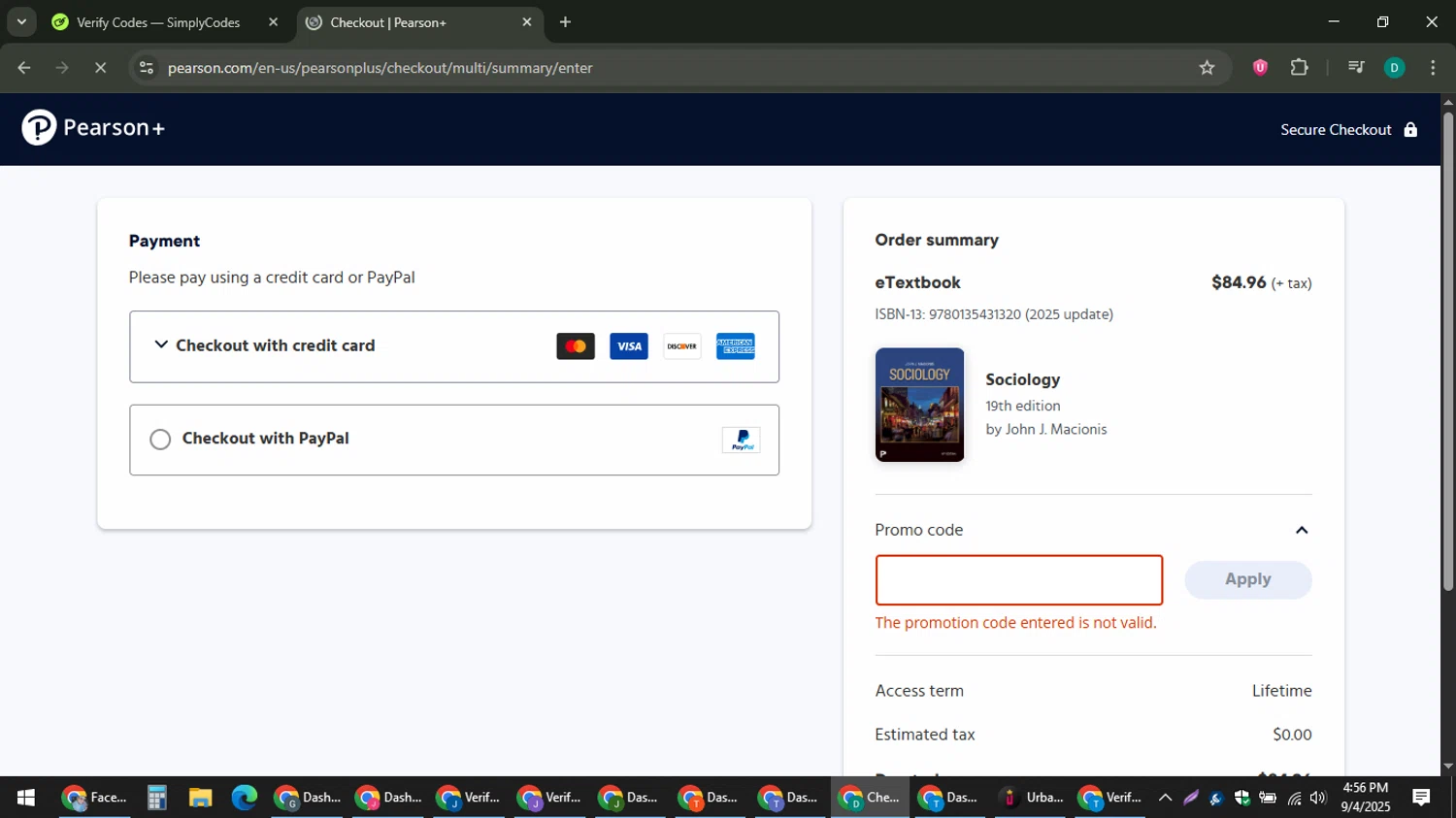Click the Checkout with credit card label
This screenshot has width=1456, height=818.
coord(275,345)
